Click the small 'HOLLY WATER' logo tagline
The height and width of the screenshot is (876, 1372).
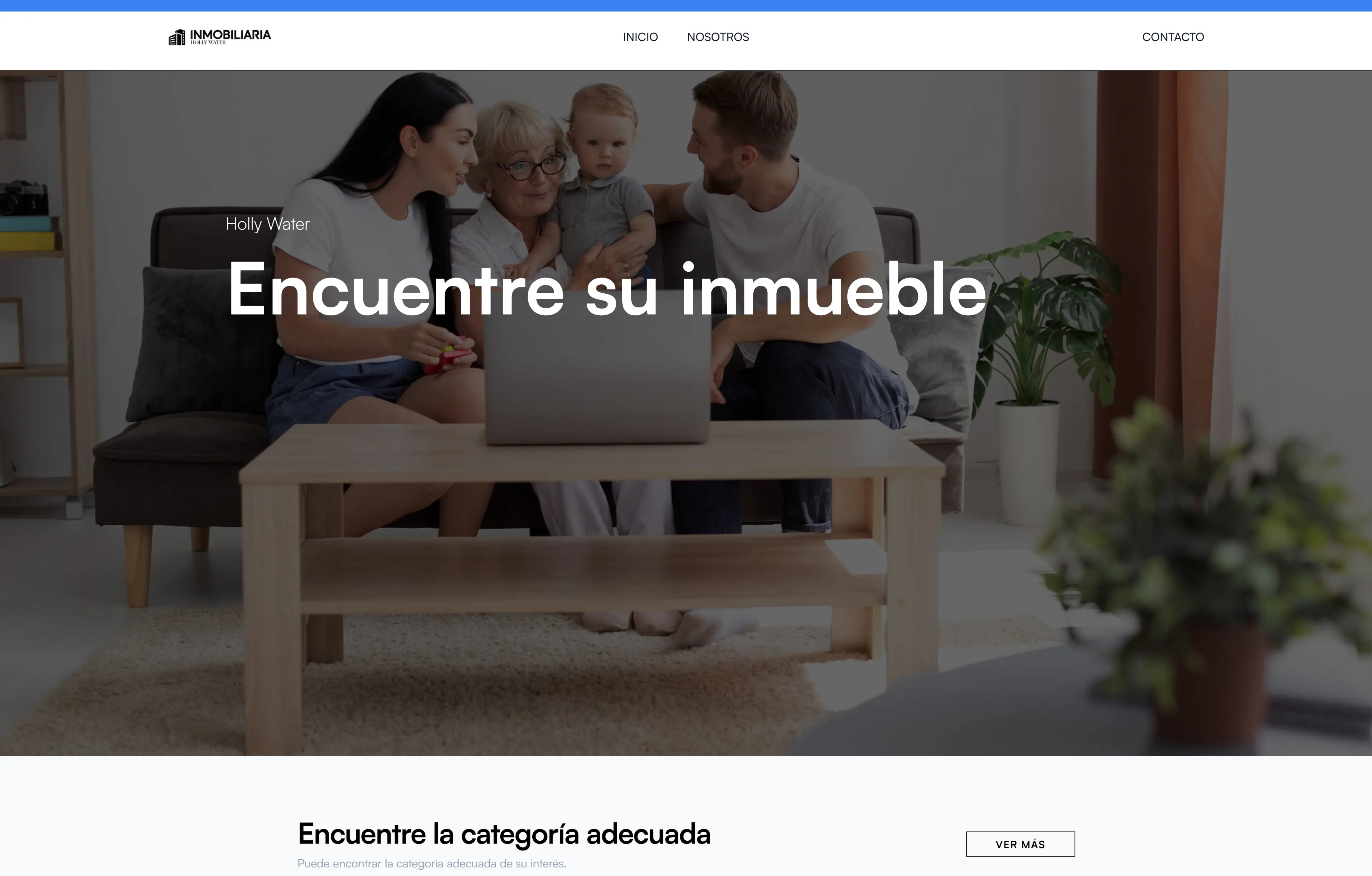(x=208, y=43)
